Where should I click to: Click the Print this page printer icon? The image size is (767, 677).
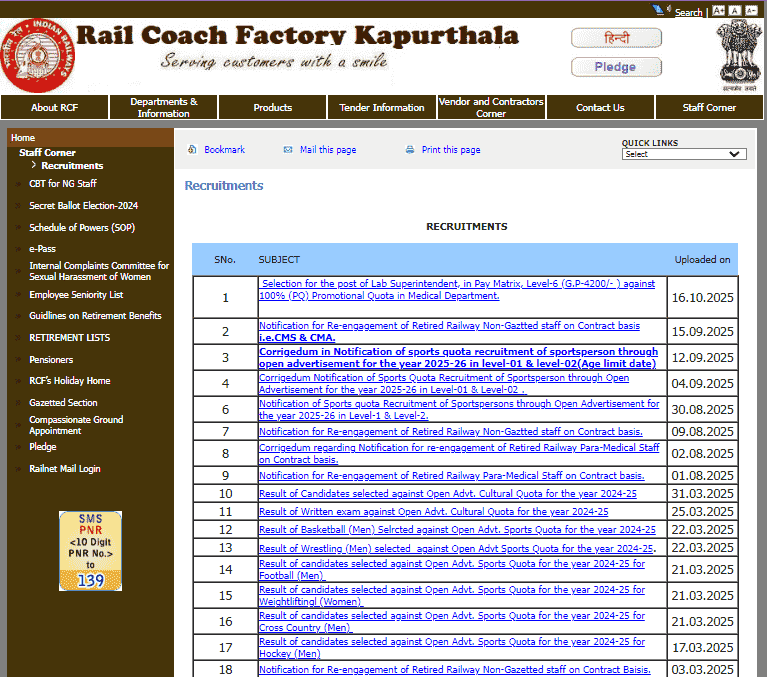tap(410, 150)
